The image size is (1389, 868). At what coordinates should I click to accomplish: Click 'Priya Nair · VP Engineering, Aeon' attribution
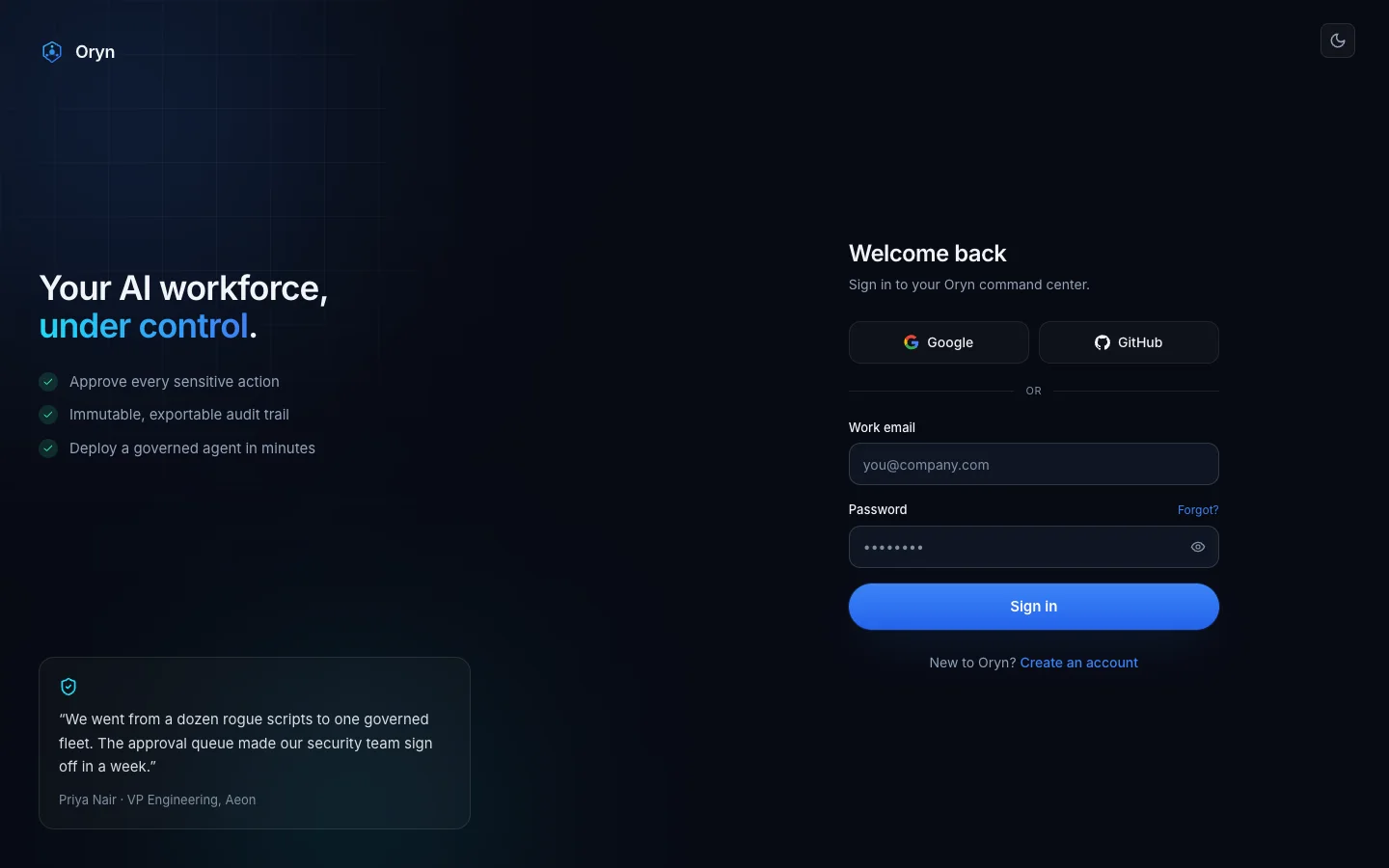pyautogui.click(x=157, y=800)
